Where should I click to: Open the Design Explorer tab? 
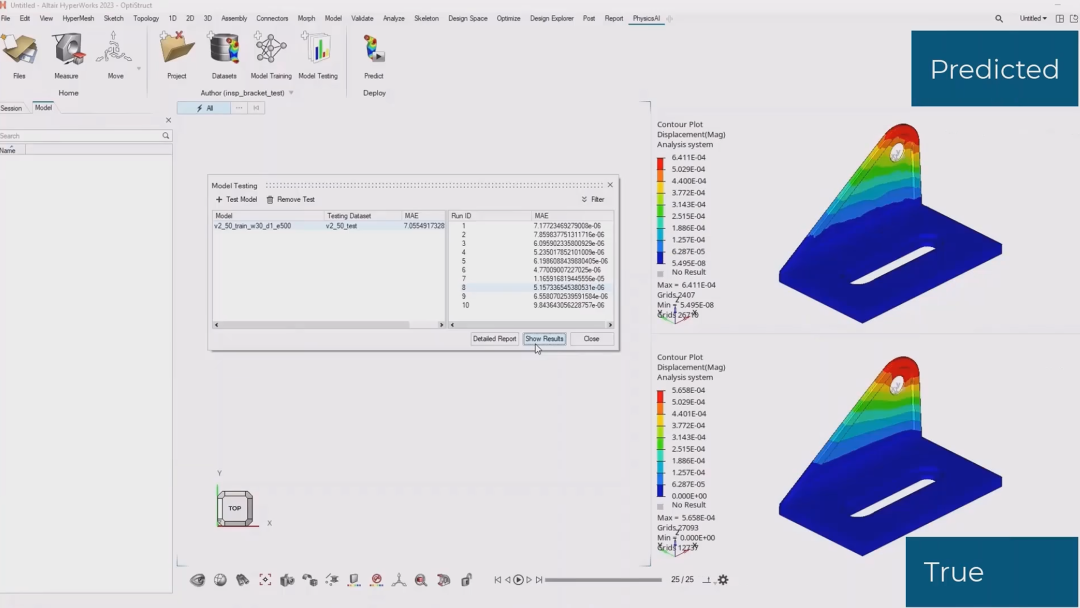[x=551, y=19]
